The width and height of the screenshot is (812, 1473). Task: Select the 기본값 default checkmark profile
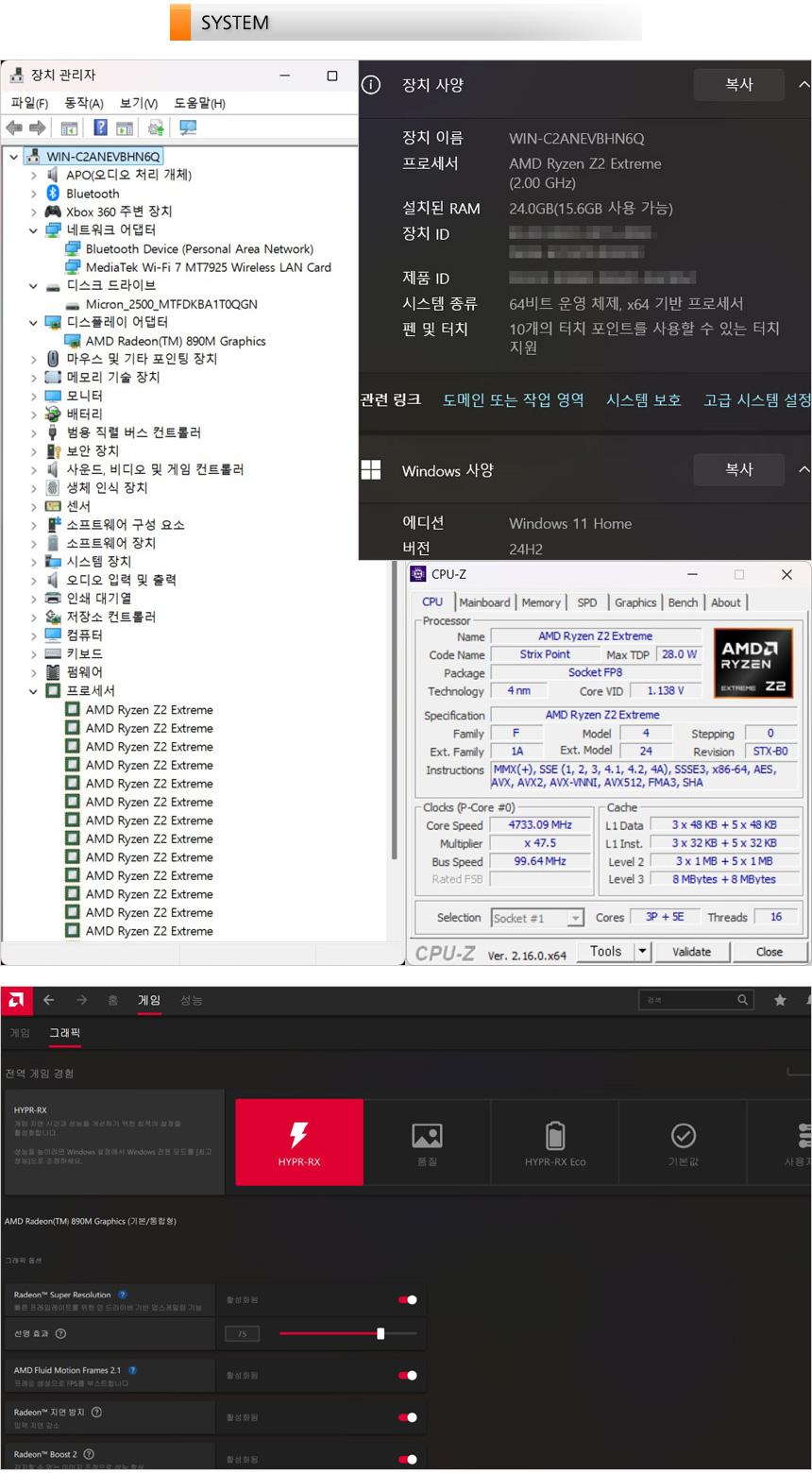coord(683,1142)
